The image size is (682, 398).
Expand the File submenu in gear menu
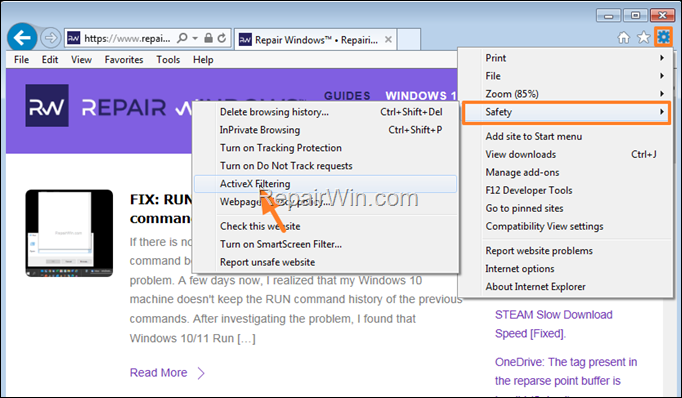tap(566, 76)
